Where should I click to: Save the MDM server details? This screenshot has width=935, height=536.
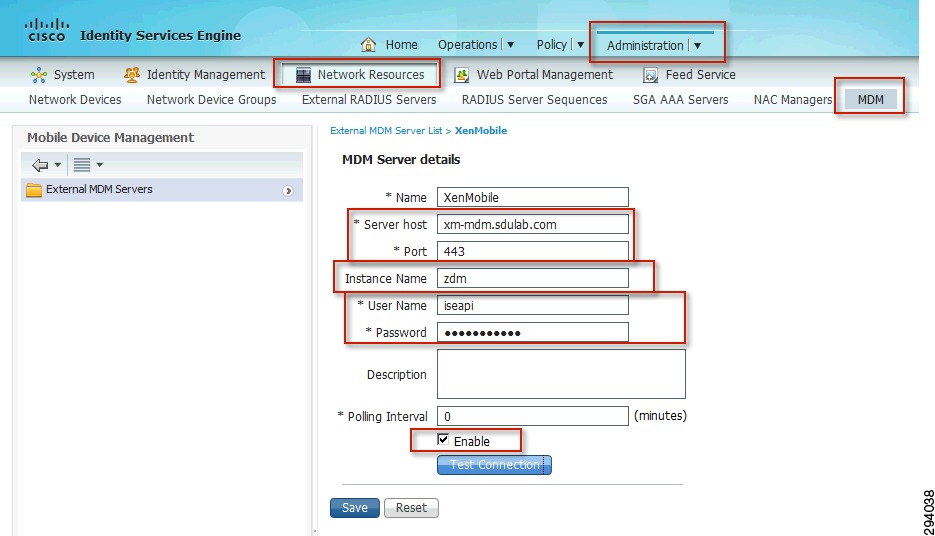[x=355, y=508]
